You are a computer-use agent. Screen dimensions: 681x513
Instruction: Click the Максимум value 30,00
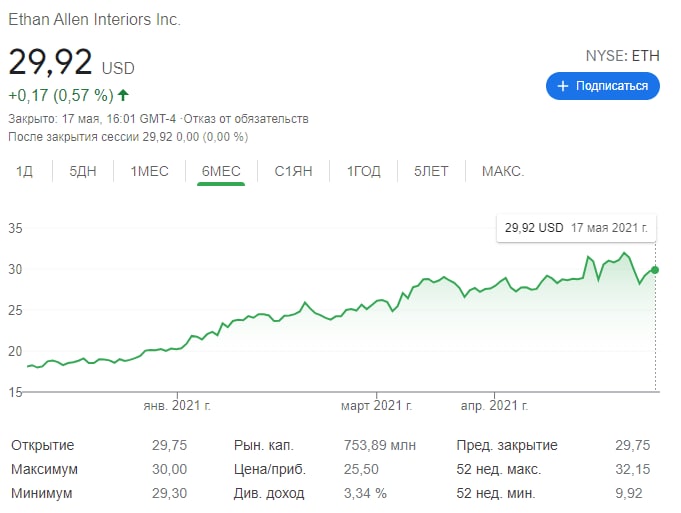click(x=169, y=469)
